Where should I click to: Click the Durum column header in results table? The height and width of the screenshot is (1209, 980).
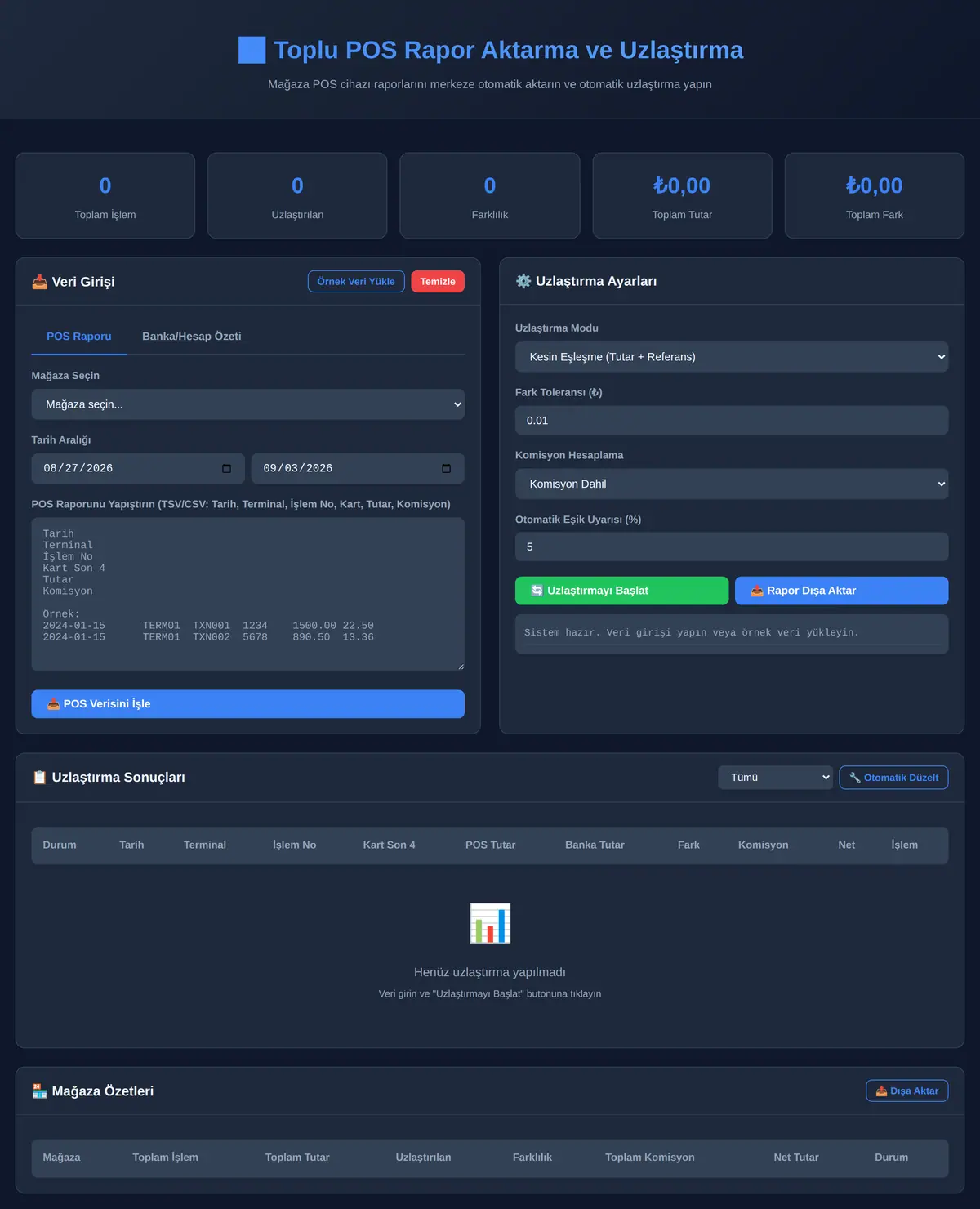tap(60, 845)
